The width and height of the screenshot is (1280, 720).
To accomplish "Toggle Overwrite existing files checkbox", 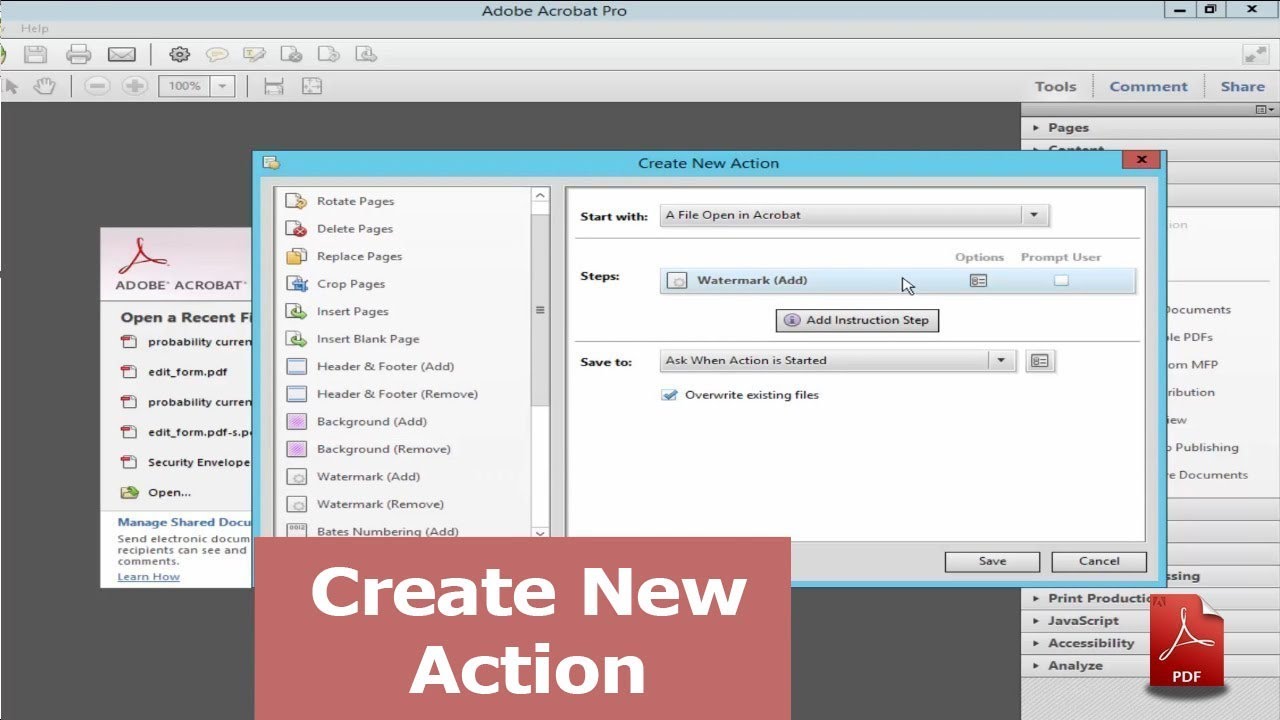I will pyautogui.click(x=670, y=395).
